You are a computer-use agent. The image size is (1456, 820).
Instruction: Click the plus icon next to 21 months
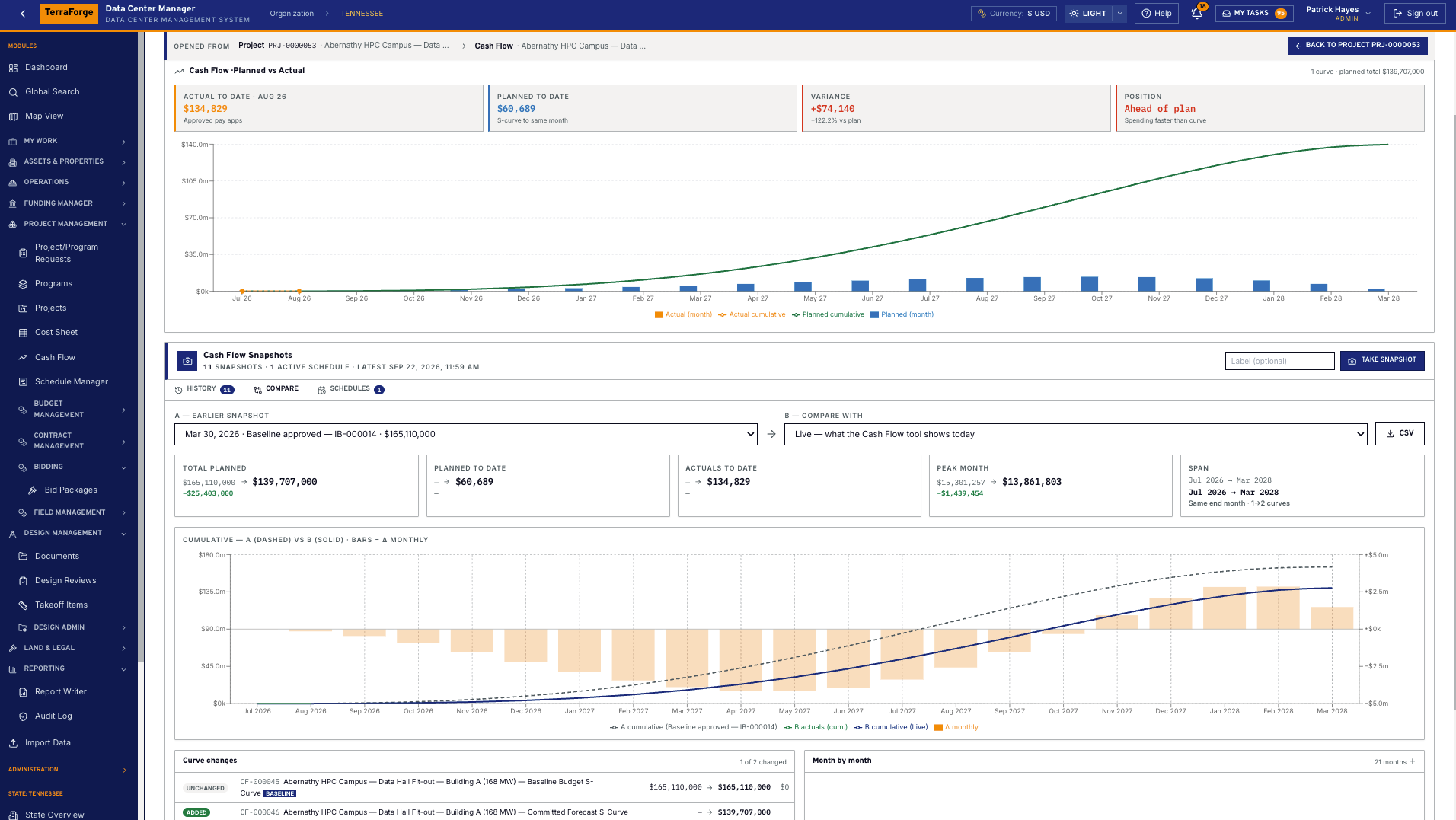[x=1413, y=761]
